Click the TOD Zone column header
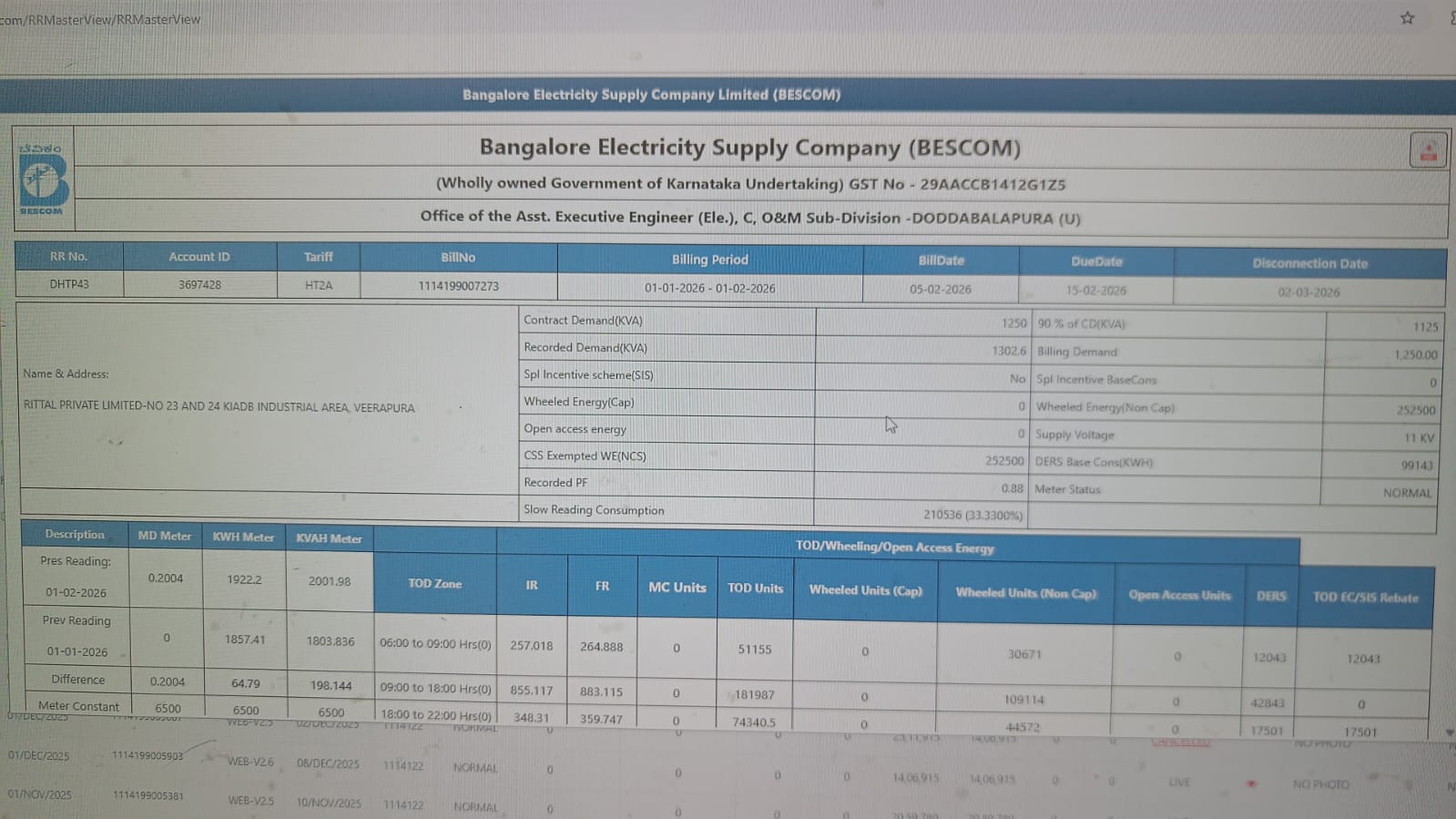 (x=435, y=584)
